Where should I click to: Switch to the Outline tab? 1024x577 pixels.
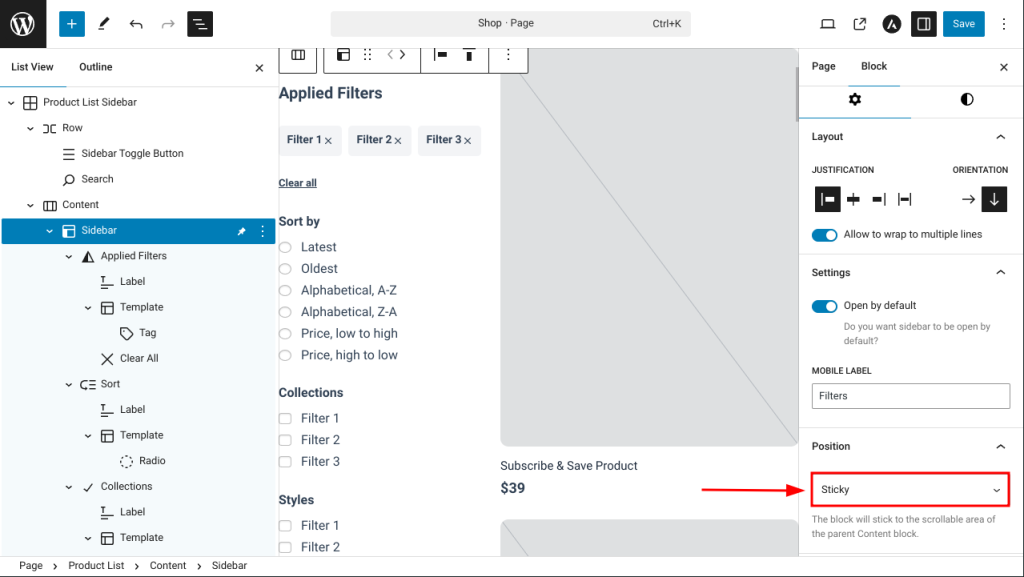coord(96,67)
